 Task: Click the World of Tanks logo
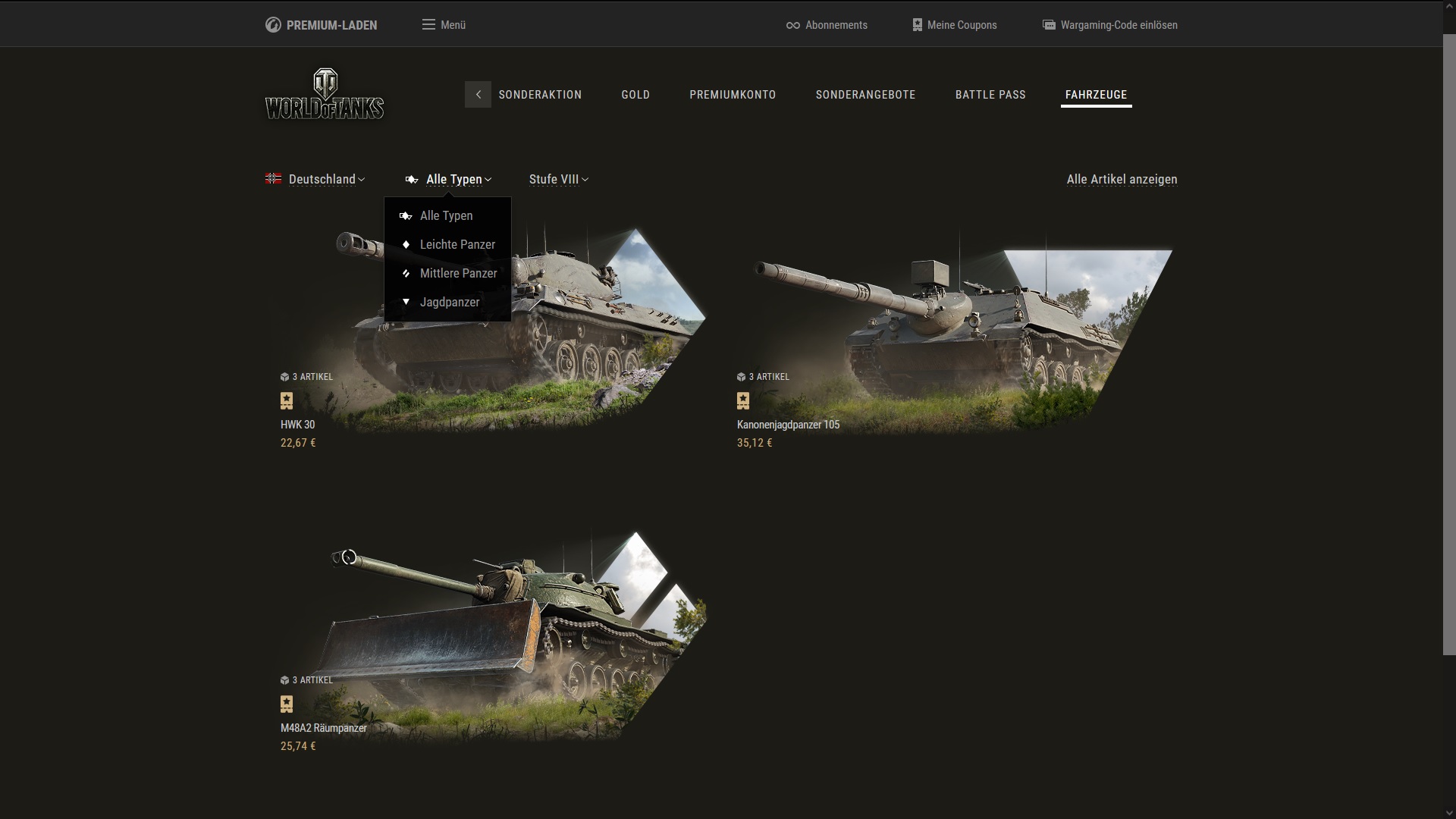[325, 95]
